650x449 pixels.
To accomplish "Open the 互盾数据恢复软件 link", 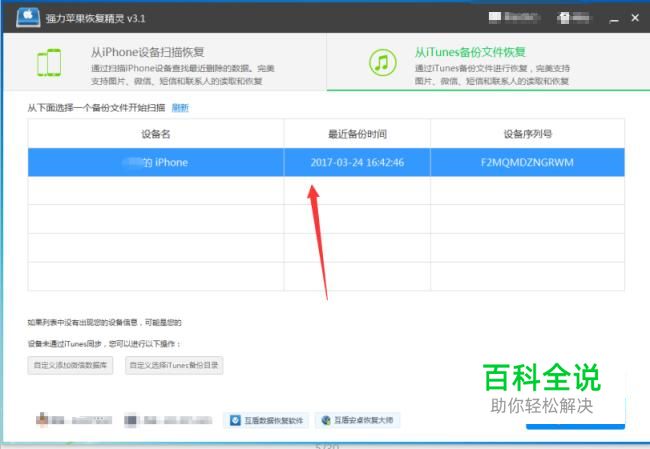I will coord(266,420).
